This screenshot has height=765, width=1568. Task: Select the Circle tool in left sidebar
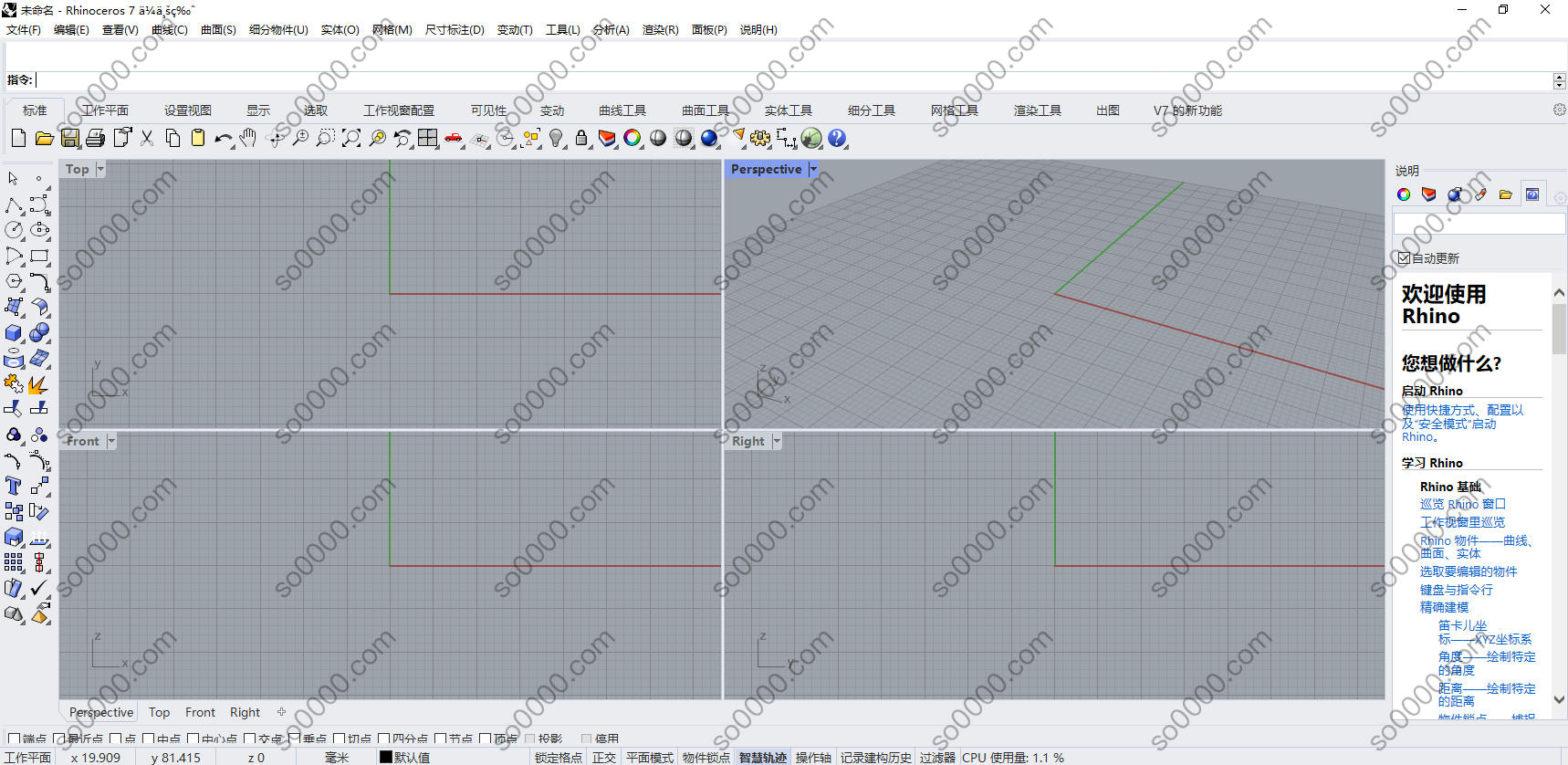click(13, 230)
